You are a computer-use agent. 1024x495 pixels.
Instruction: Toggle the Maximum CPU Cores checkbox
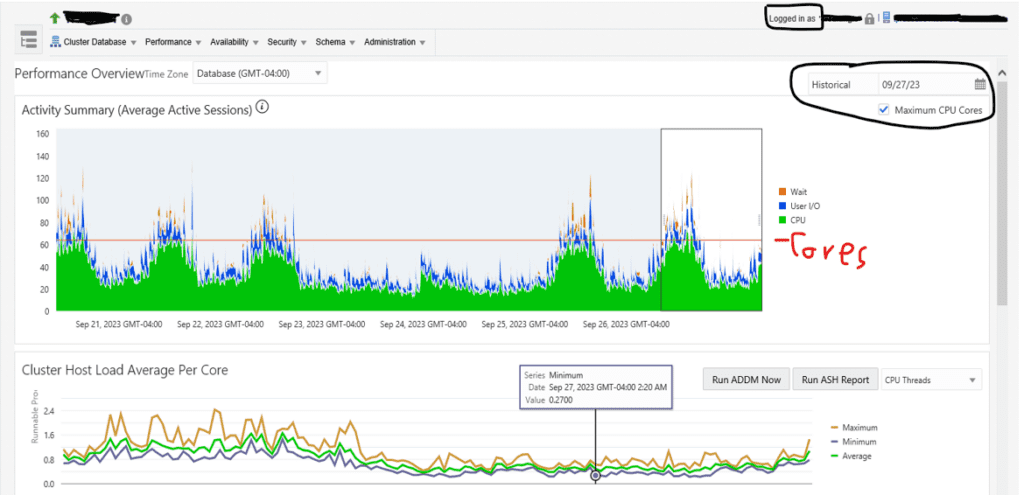coord(884,110)
